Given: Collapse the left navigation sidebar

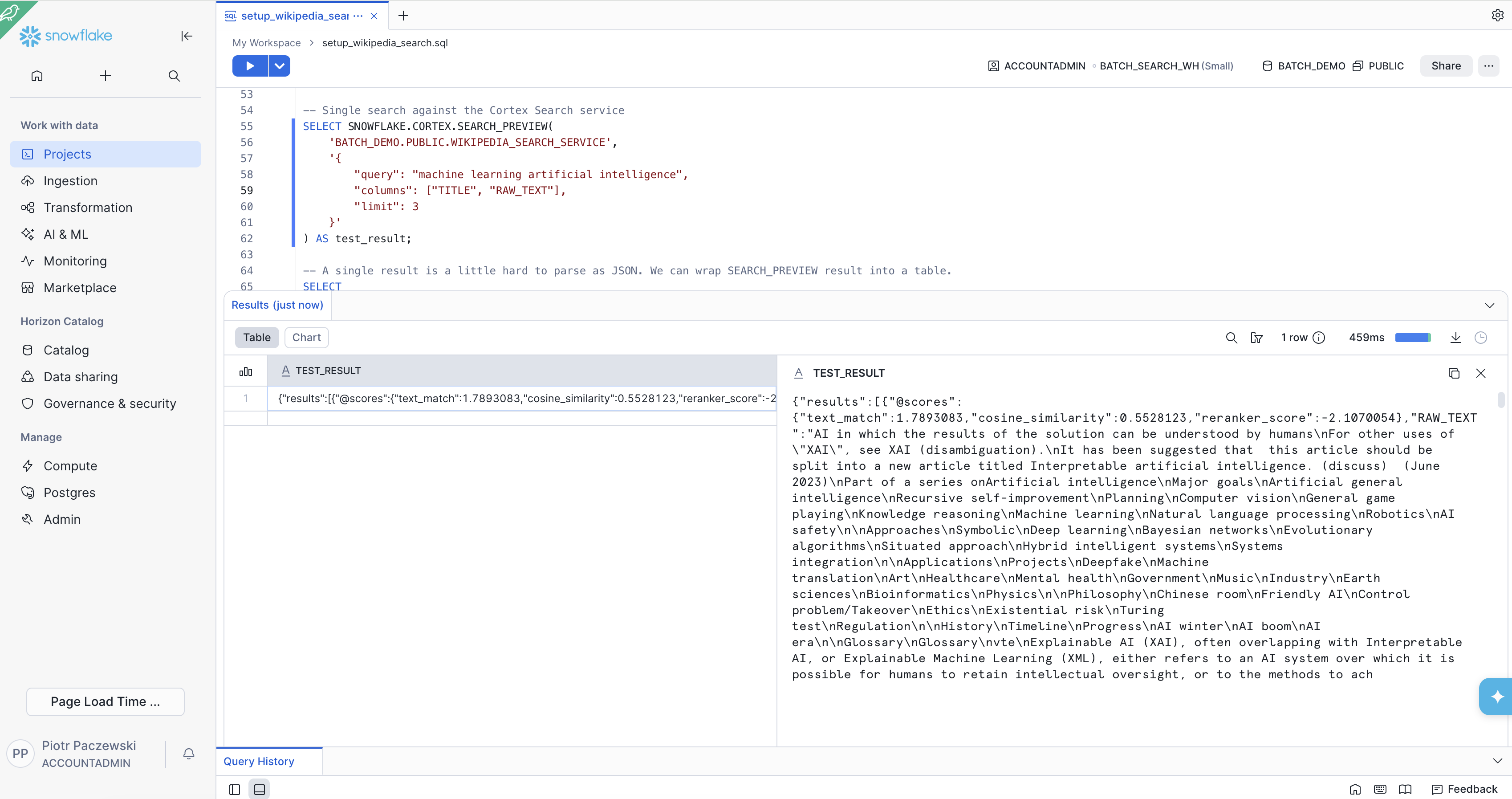Looking at the screenshot, I should click(187, 36).
